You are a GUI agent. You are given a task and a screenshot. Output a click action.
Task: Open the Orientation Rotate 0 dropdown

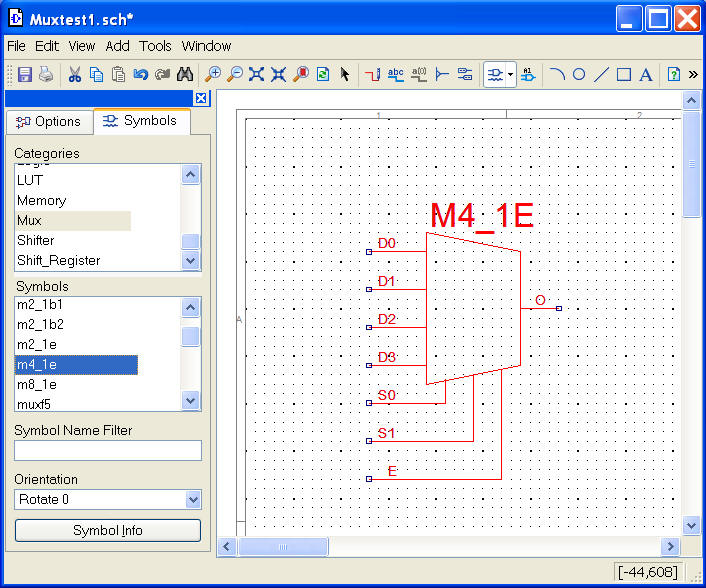pos(108,500)
